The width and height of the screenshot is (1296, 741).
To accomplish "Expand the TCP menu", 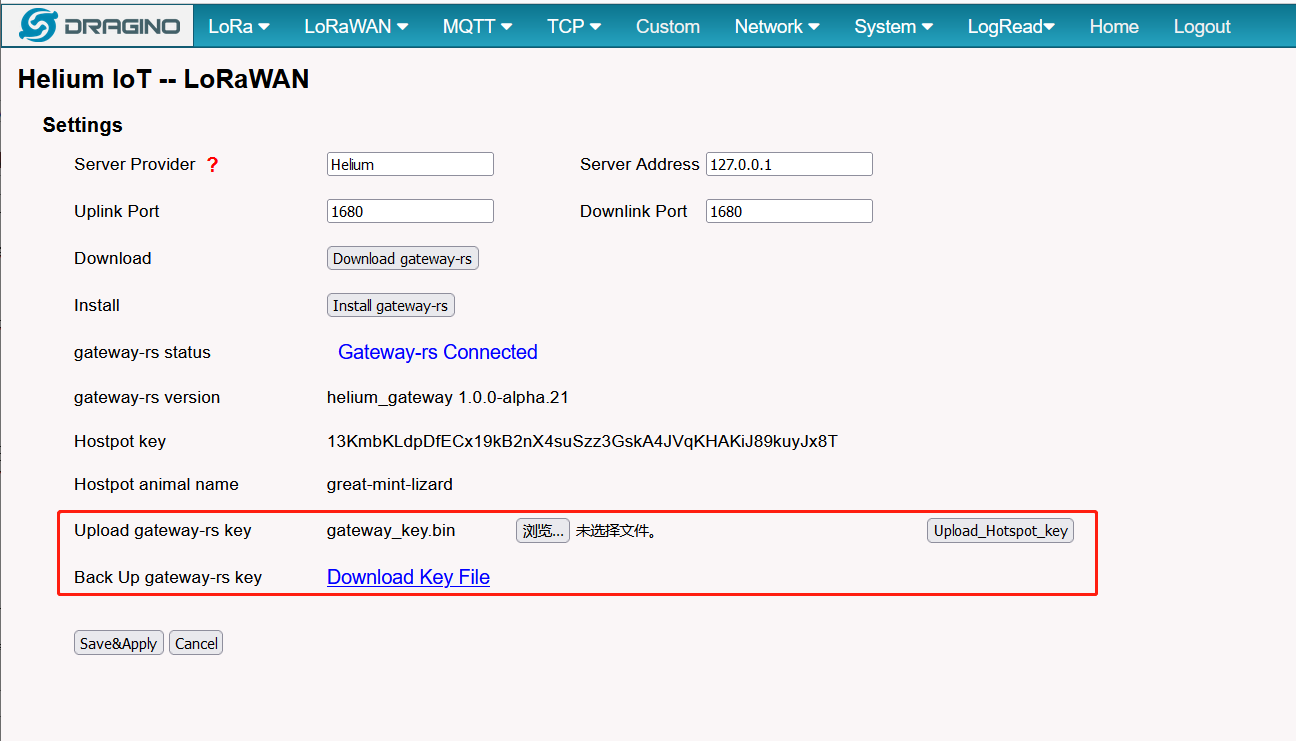I will [574, 27].
